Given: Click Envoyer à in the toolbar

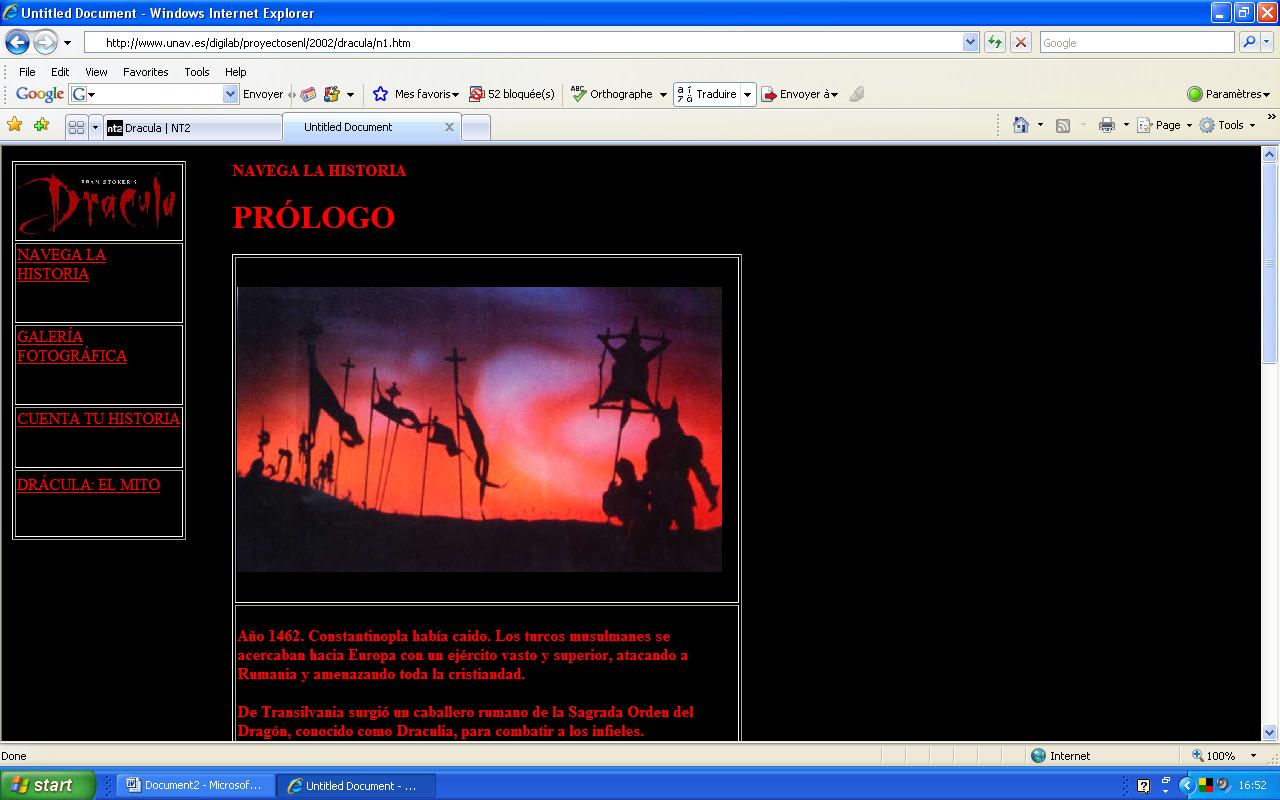Looking at the screenshot, I should [800, 94].
